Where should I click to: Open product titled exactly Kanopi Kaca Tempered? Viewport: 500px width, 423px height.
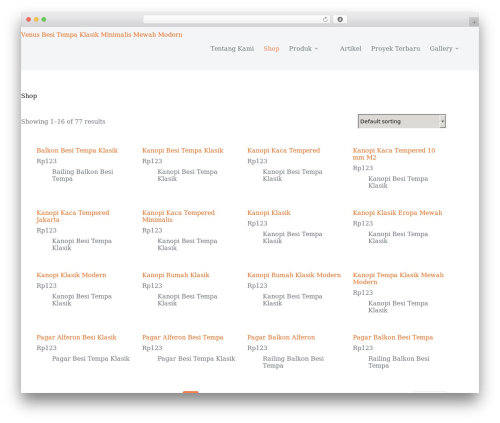tap(284, 150)
